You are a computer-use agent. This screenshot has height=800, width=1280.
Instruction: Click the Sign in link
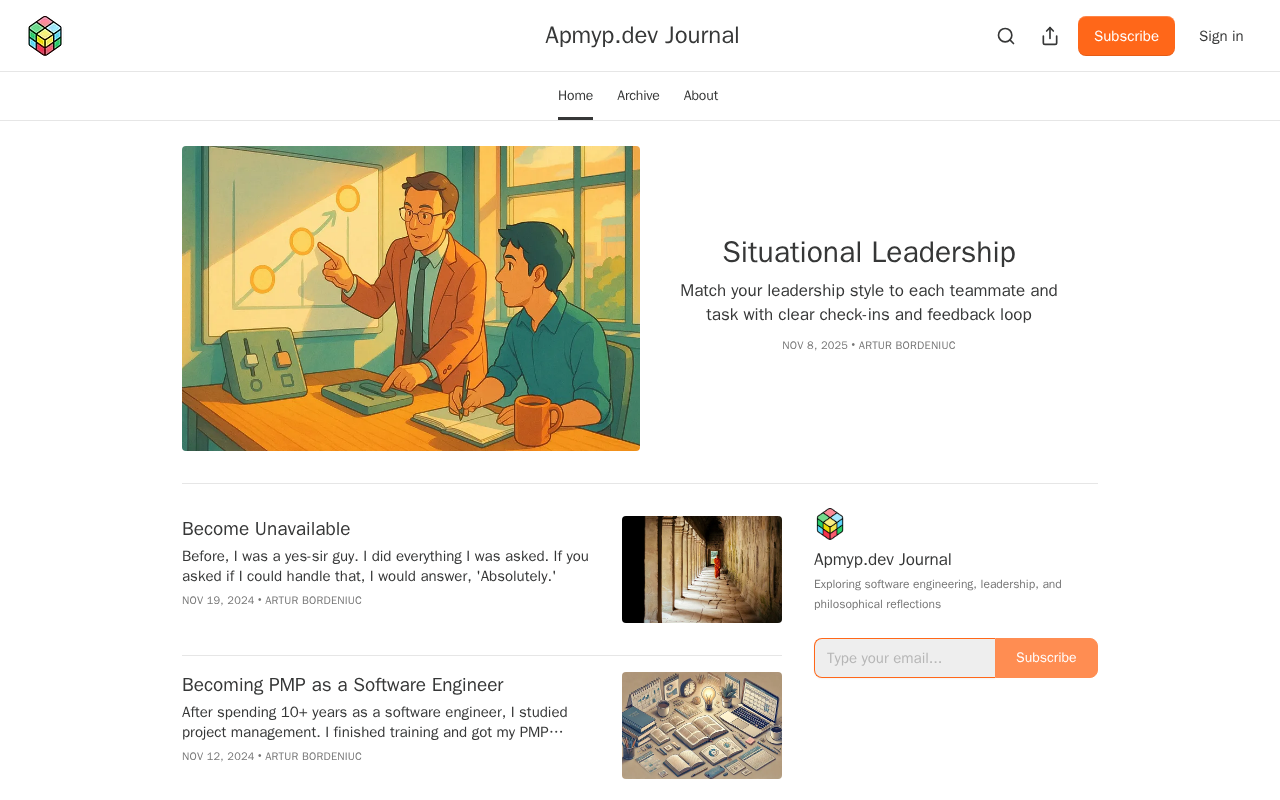(x=1221, y=36)
